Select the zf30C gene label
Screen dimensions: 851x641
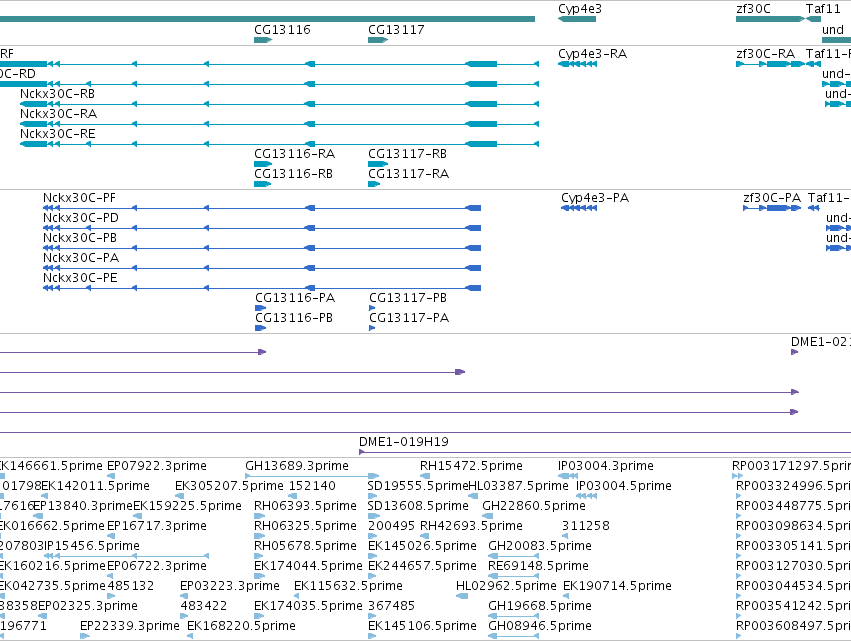753,9
